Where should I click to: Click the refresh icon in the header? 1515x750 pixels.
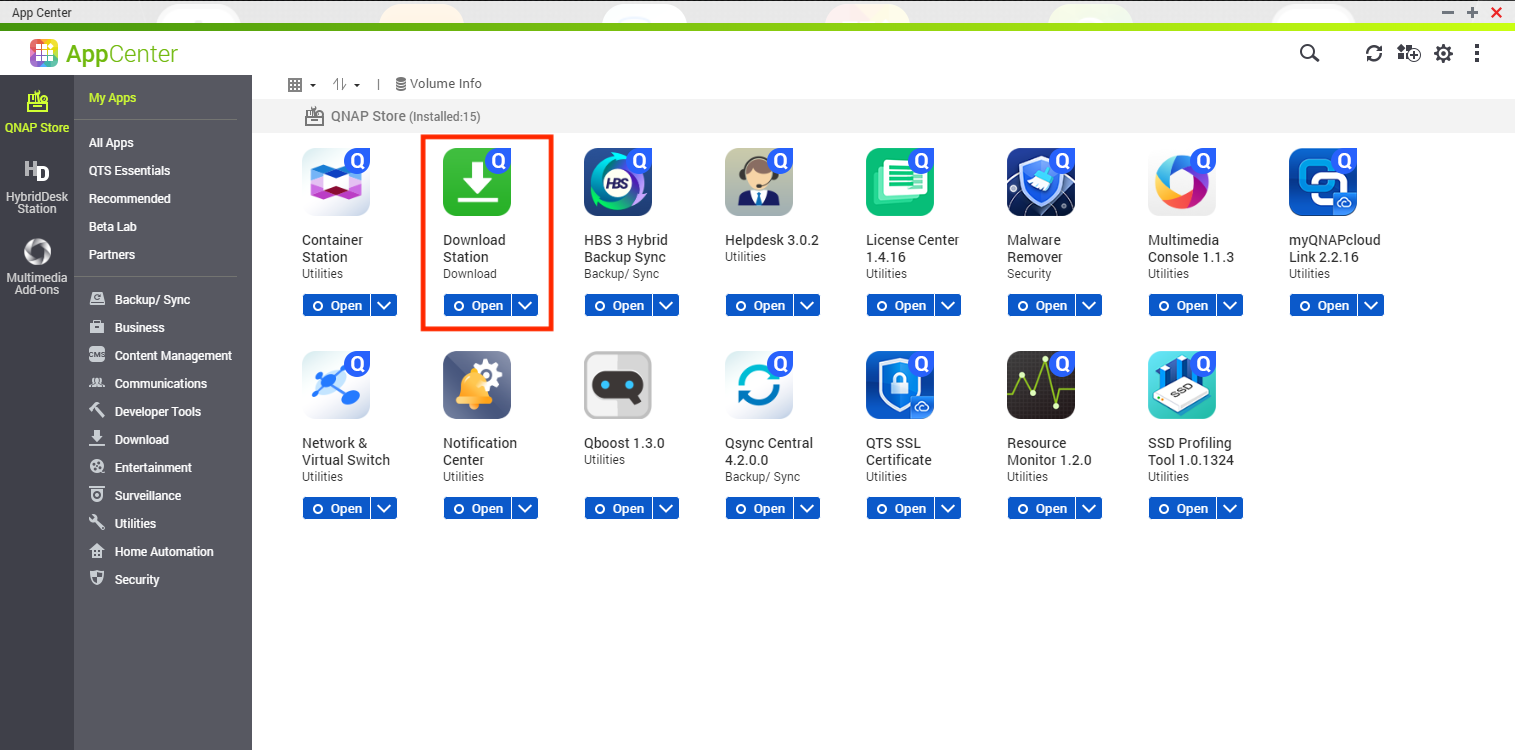coord(1374,54)
